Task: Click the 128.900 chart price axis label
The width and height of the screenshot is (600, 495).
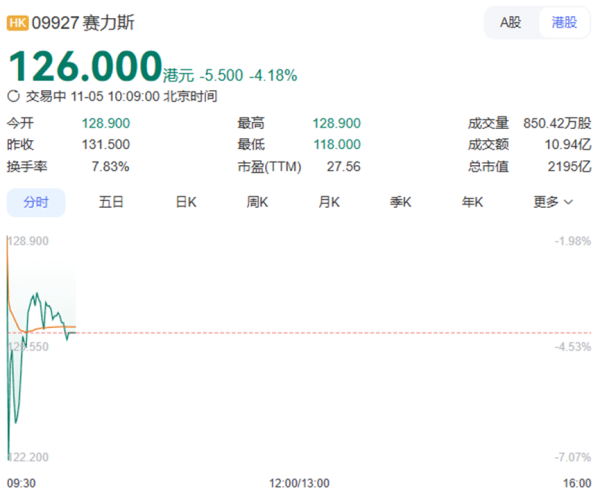Action: pyautogui.click(x=28, y=241)
